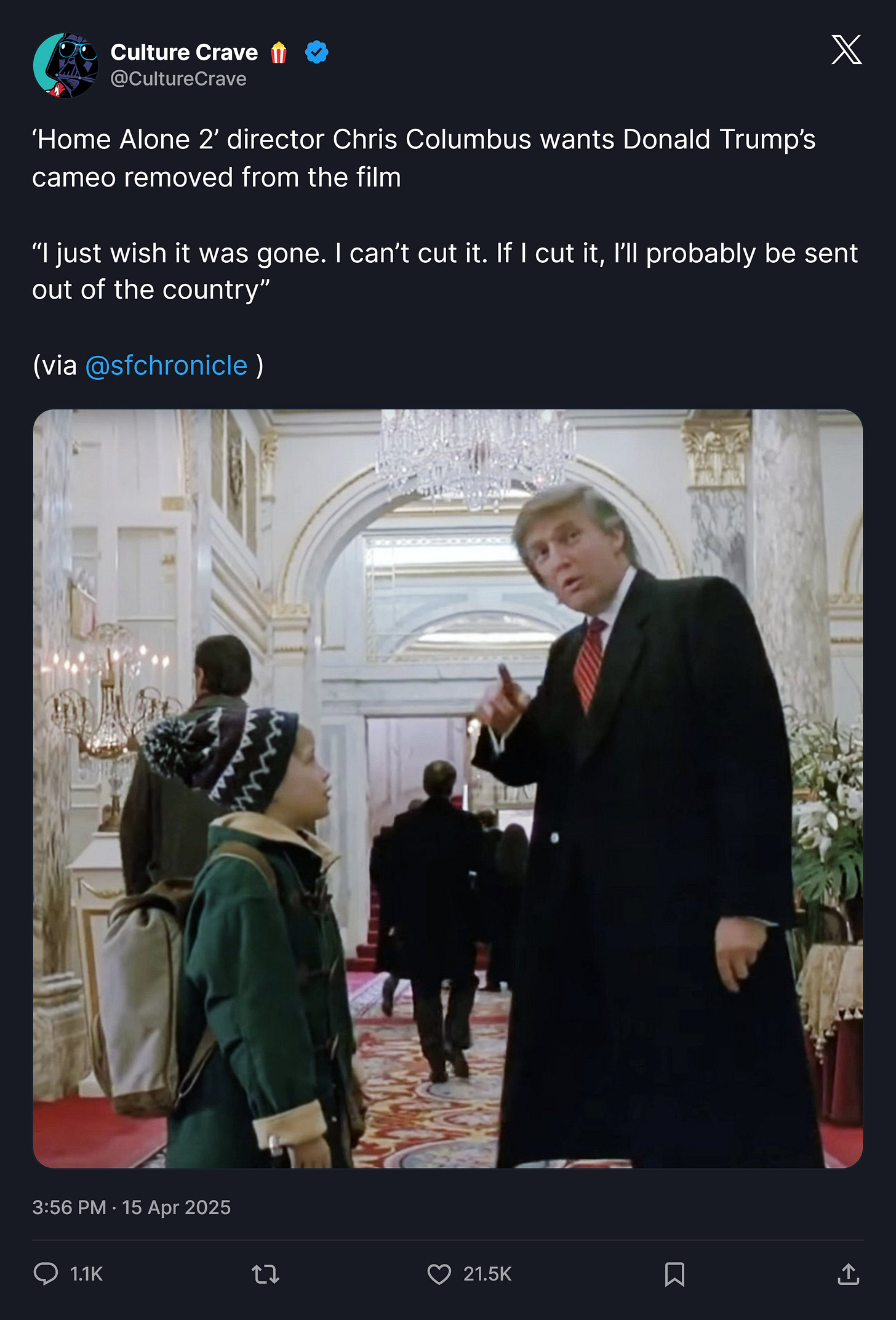Click the "(via" text before the mention
This screenshot has width=896, height=1320.
55,366
